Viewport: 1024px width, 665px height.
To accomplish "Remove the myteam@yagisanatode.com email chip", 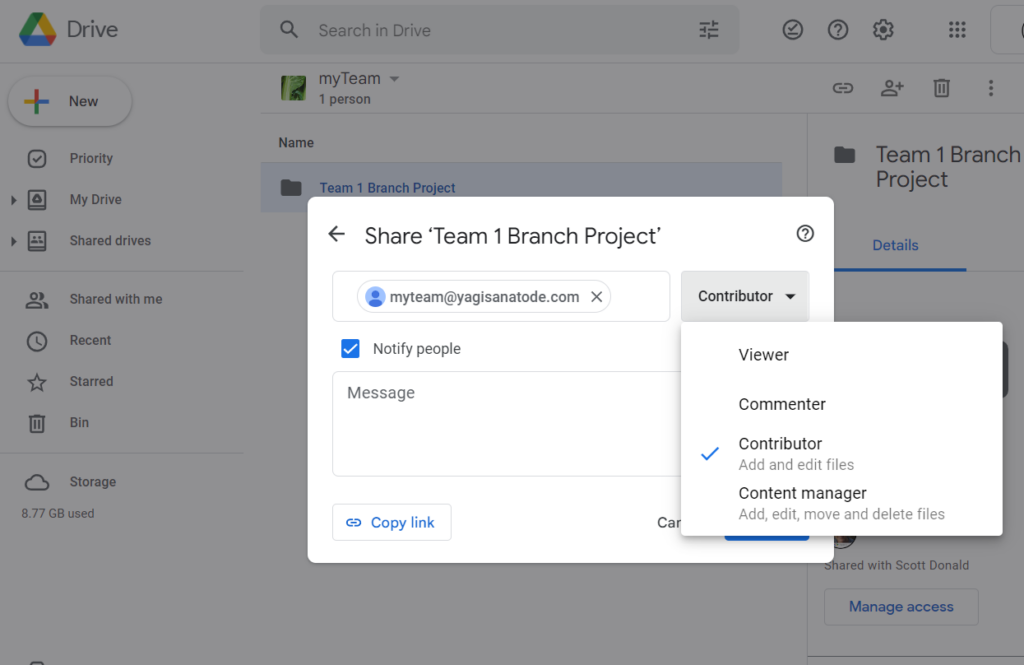I will pyautogui.click(x=597, y=296).
